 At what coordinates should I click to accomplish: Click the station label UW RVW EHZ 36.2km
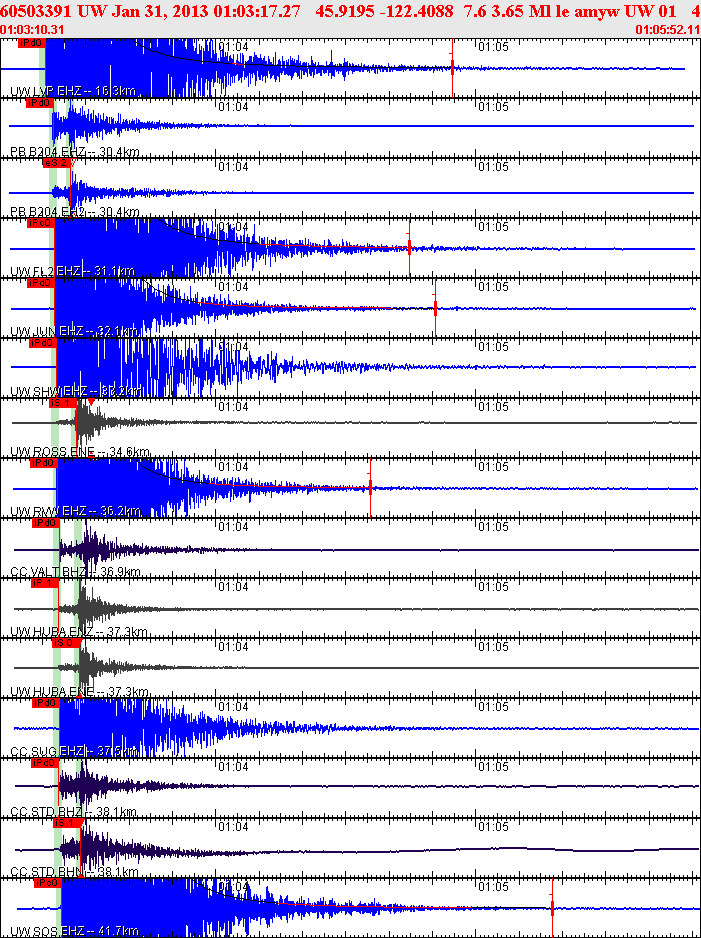pos(75,511)
